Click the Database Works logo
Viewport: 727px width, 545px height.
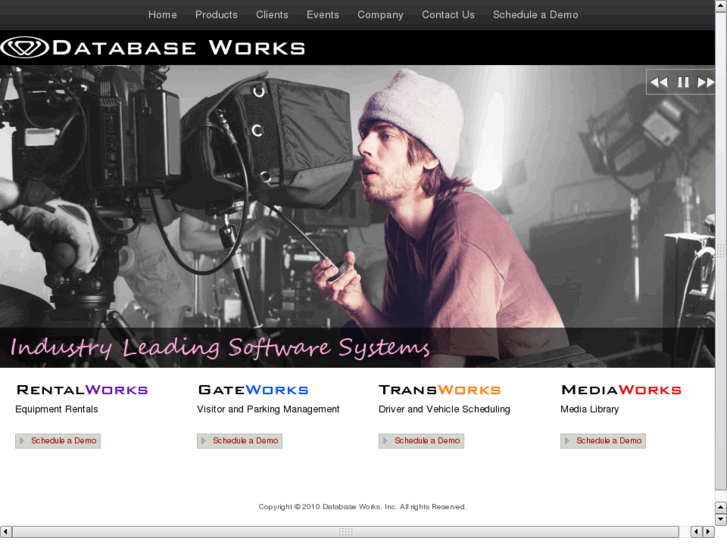click(x=153, y=47)
